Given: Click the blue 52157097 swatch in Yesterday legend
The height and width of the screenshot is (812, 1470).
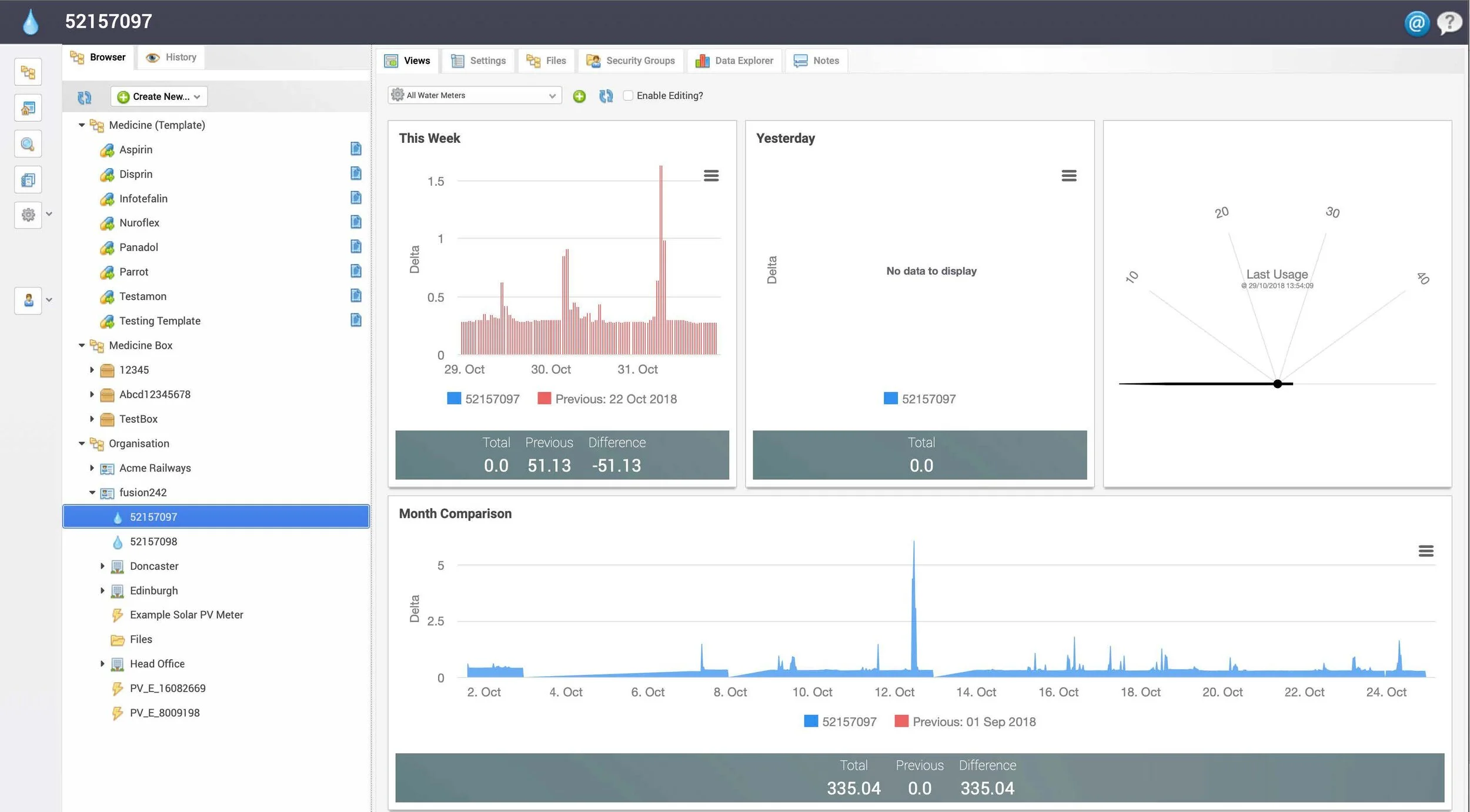Looking at the screenshot, I should pos(890,399).
